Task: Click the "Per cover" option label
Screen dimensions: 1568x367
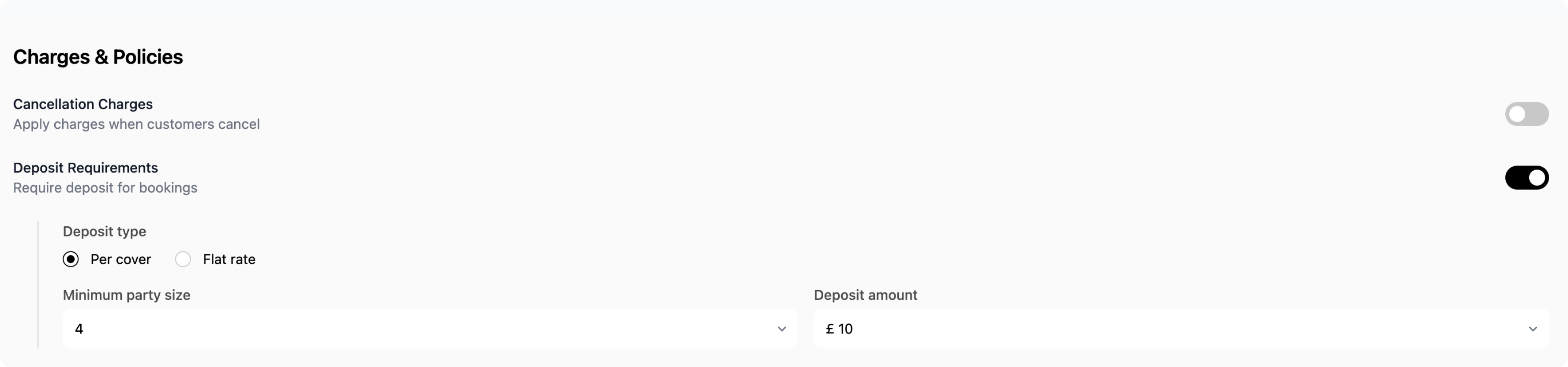Action: pos(120,259)
